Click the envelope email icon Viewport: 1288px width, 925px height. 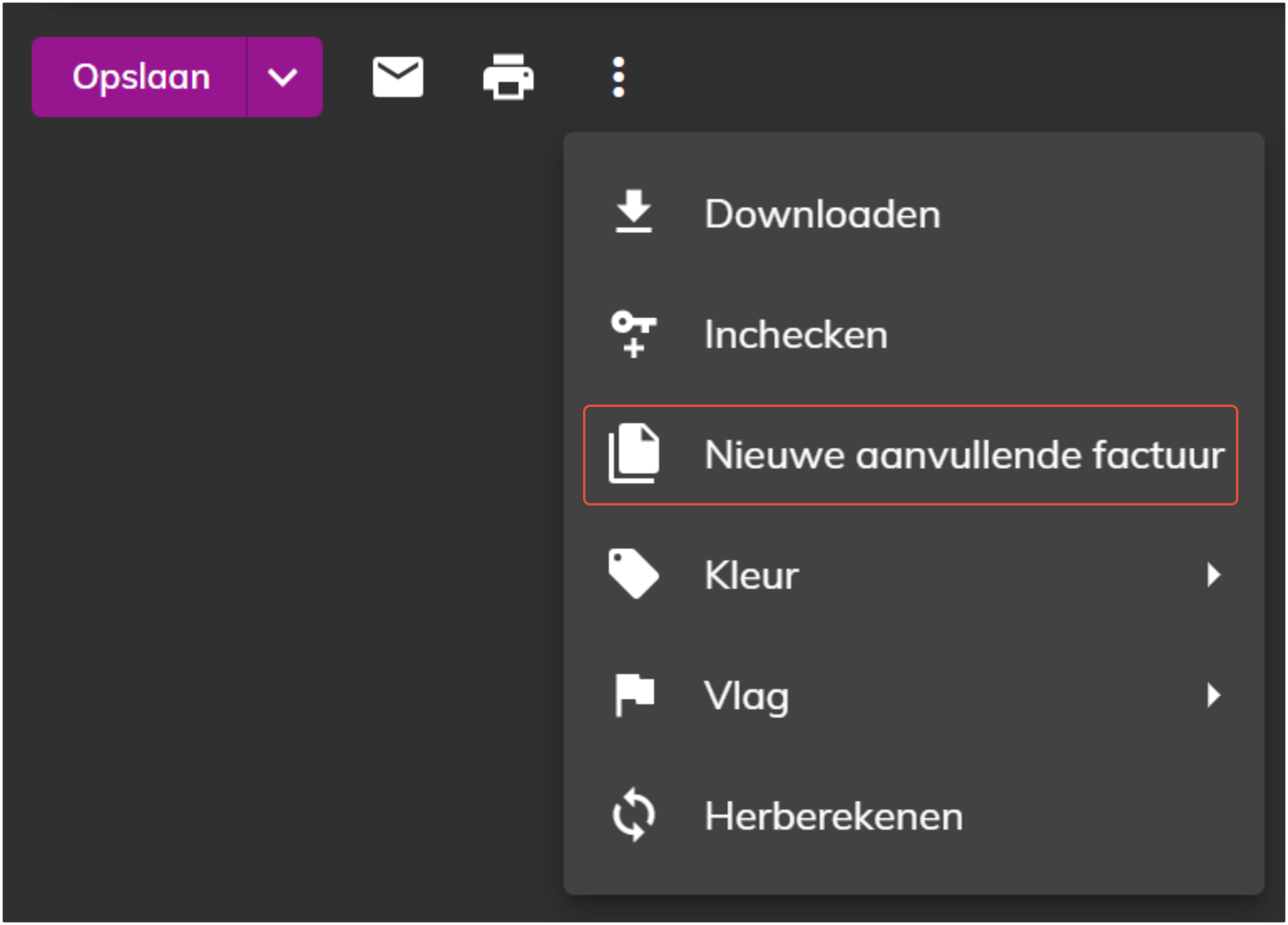pos(398,77)
